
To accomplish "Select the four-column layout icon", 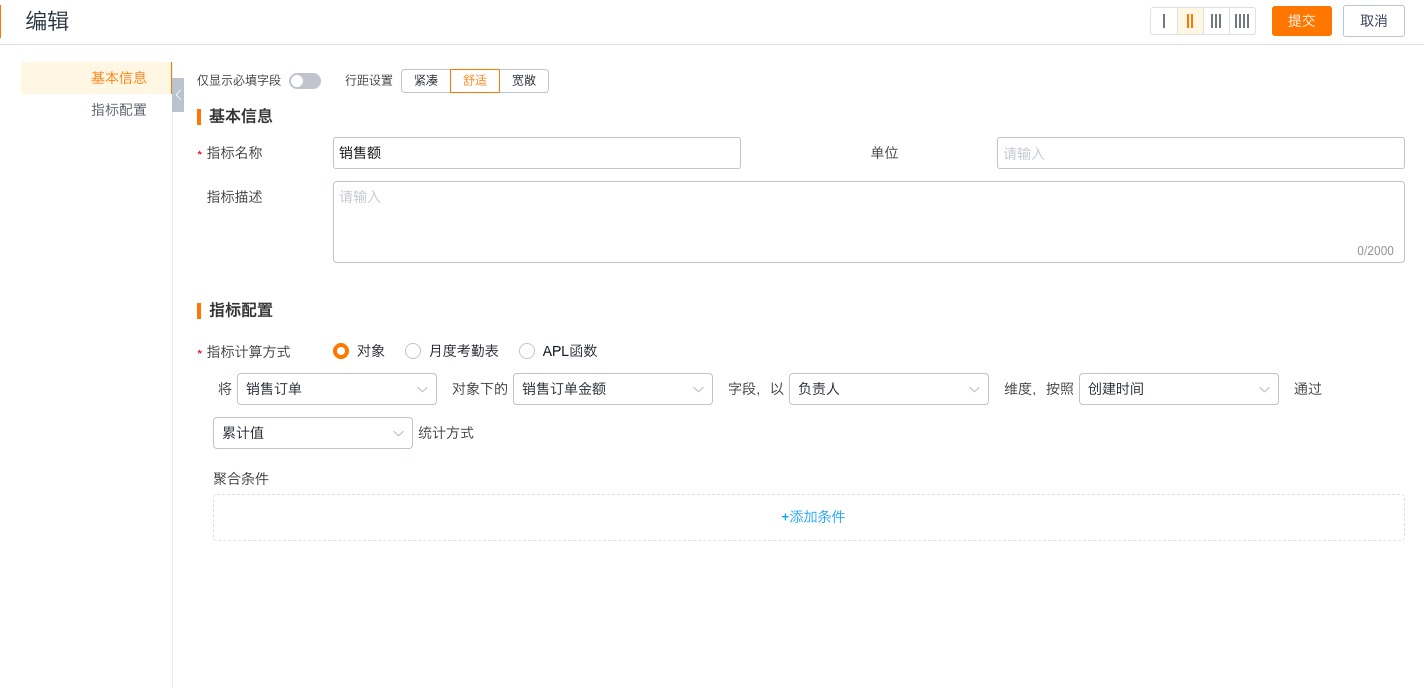I will [1242, 21].
